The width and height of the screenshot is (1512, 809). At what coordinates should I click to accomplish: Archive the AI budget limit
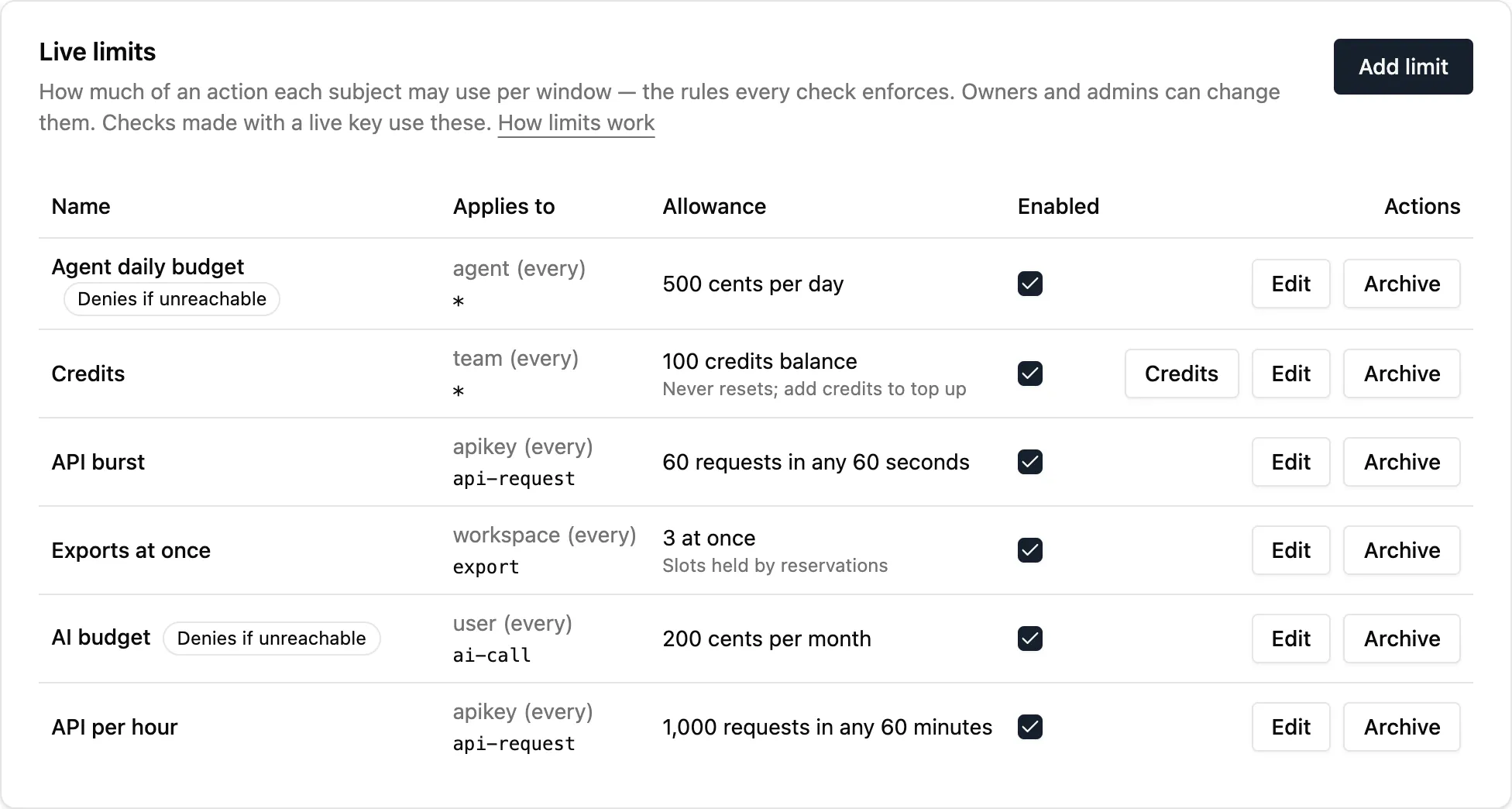[x=1402, y=639]
